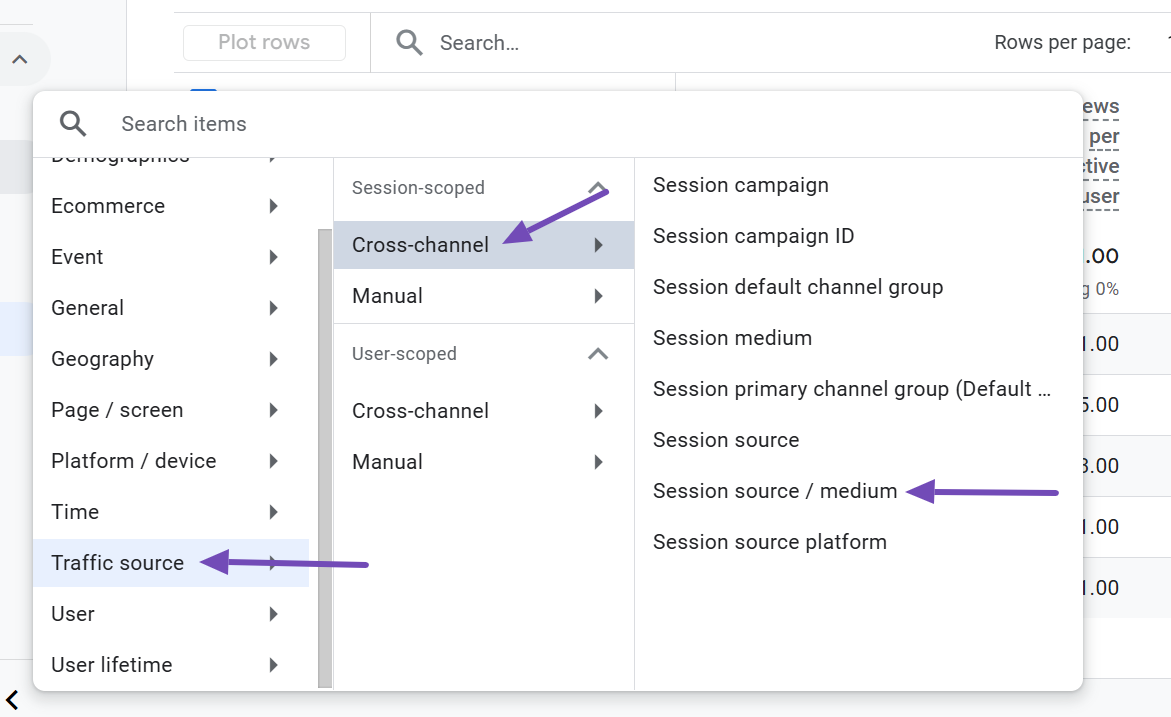The height and width of the screenshot is (717, 1171).
Task: Select Session default channel group
Action: [x=798, y=287]
